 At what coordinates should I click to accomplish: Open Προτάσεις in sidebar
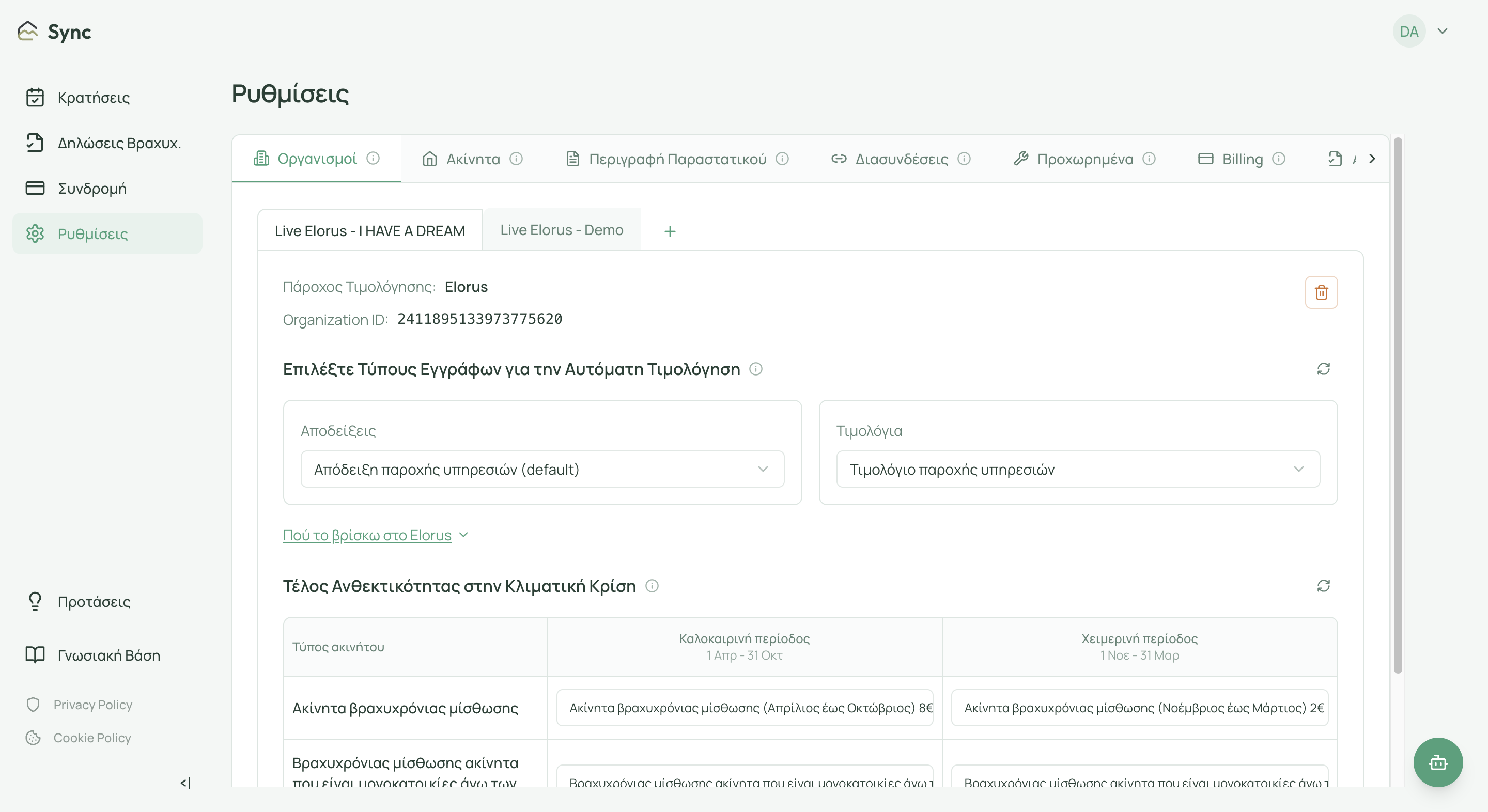[107, 602]
